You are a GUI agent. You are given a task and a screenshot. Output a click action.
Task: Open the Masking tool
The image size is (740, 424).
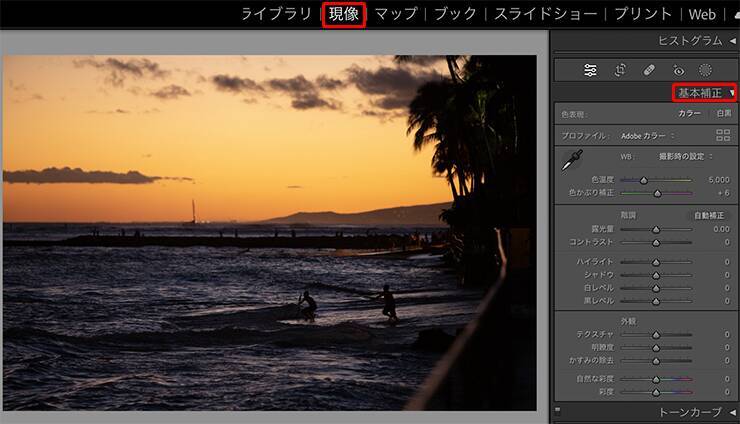[706, 70]
